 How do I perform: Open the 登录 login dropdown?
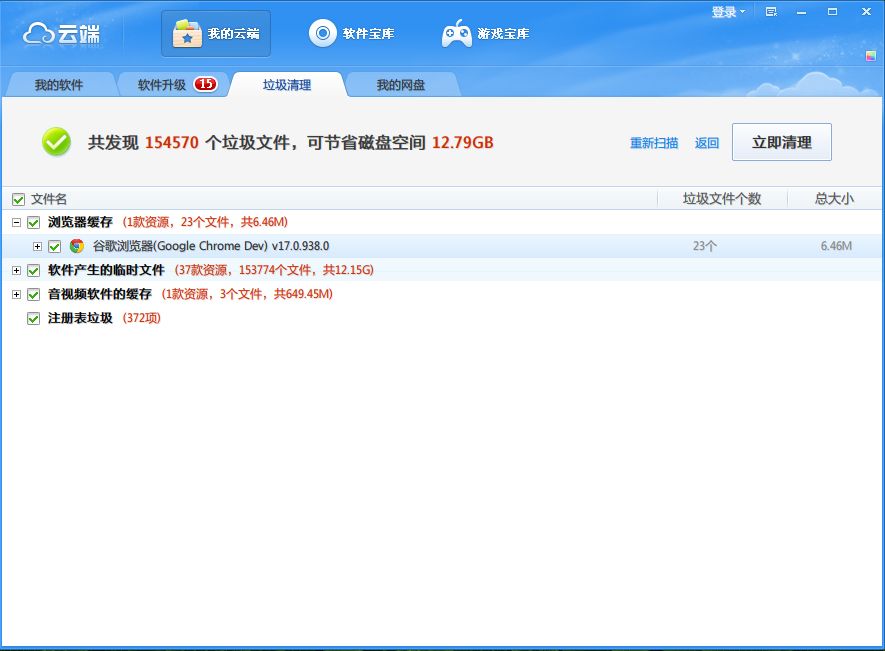[x=728, y=12]
